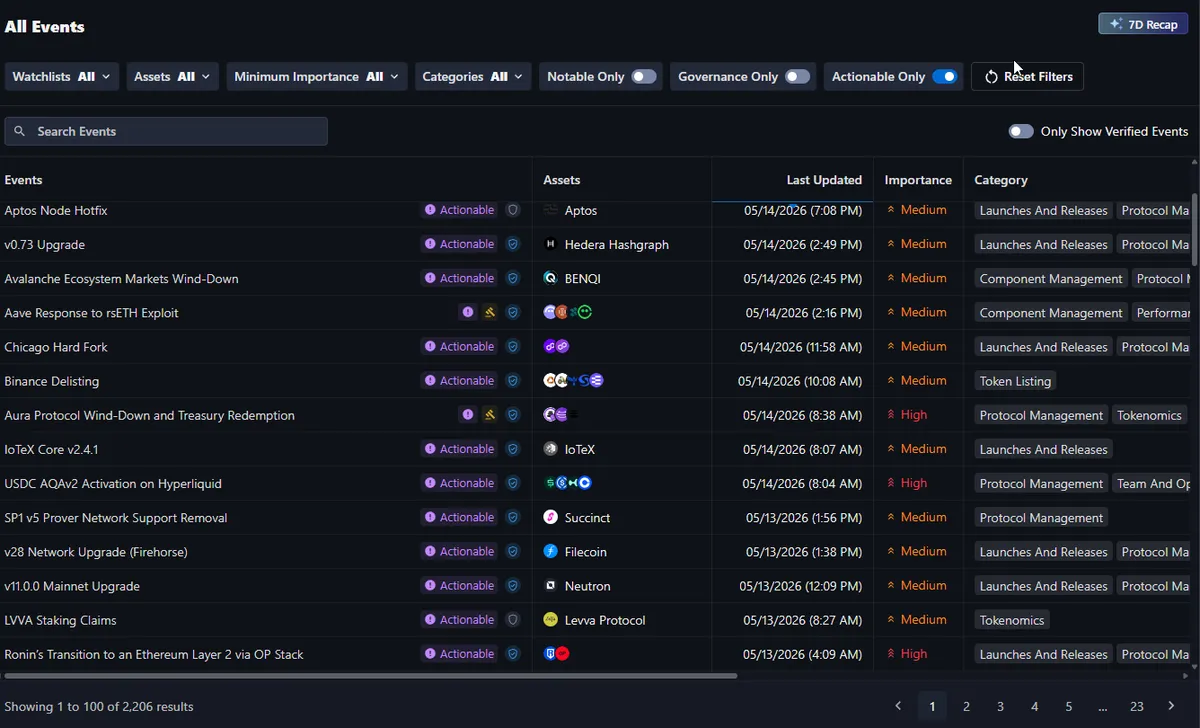Focus the Search Events input field

pyautogui.click(x=166, y=131)
